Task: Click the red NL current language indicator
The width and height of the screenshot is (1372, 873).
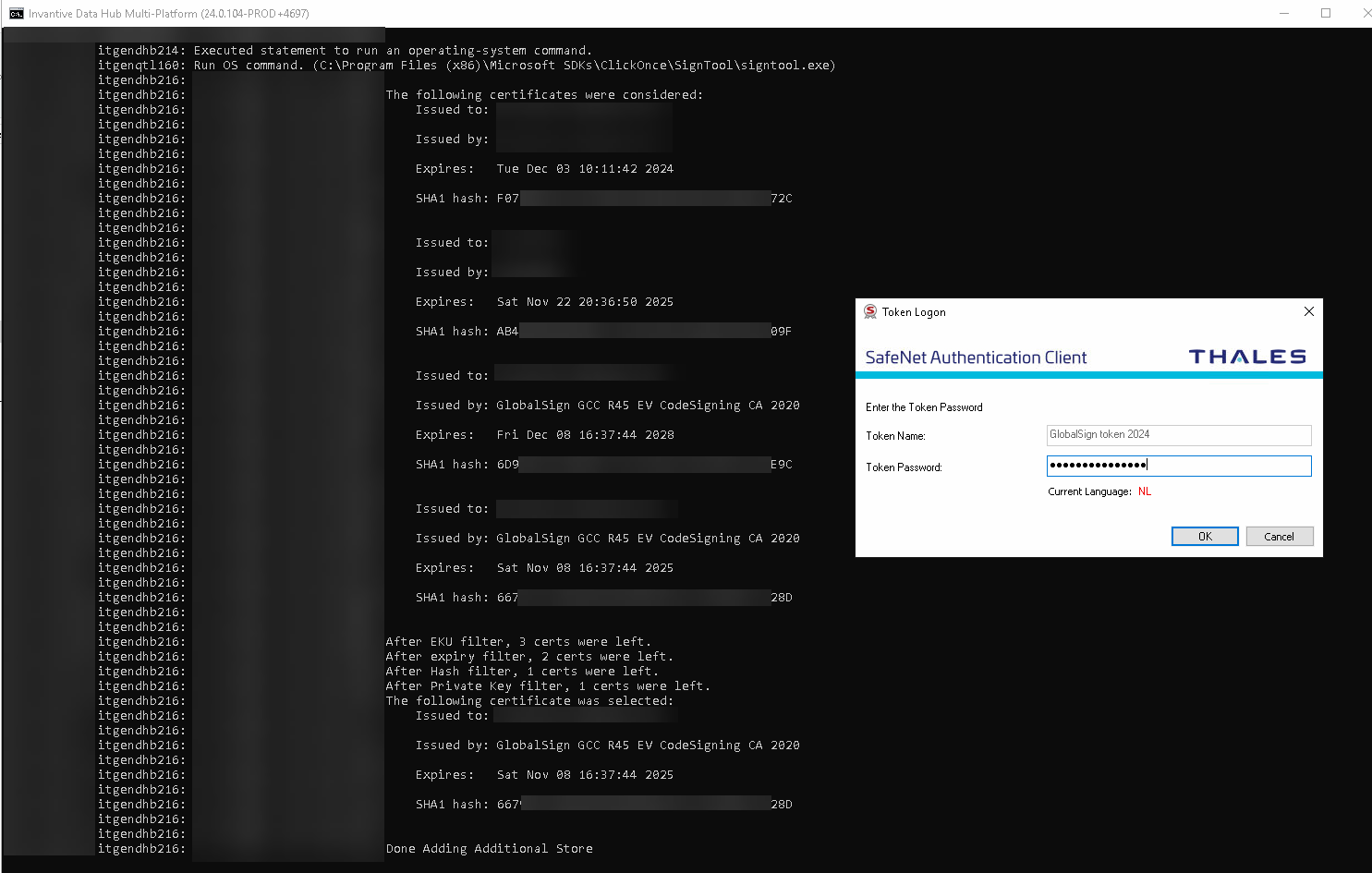Action: (1145, 491)
